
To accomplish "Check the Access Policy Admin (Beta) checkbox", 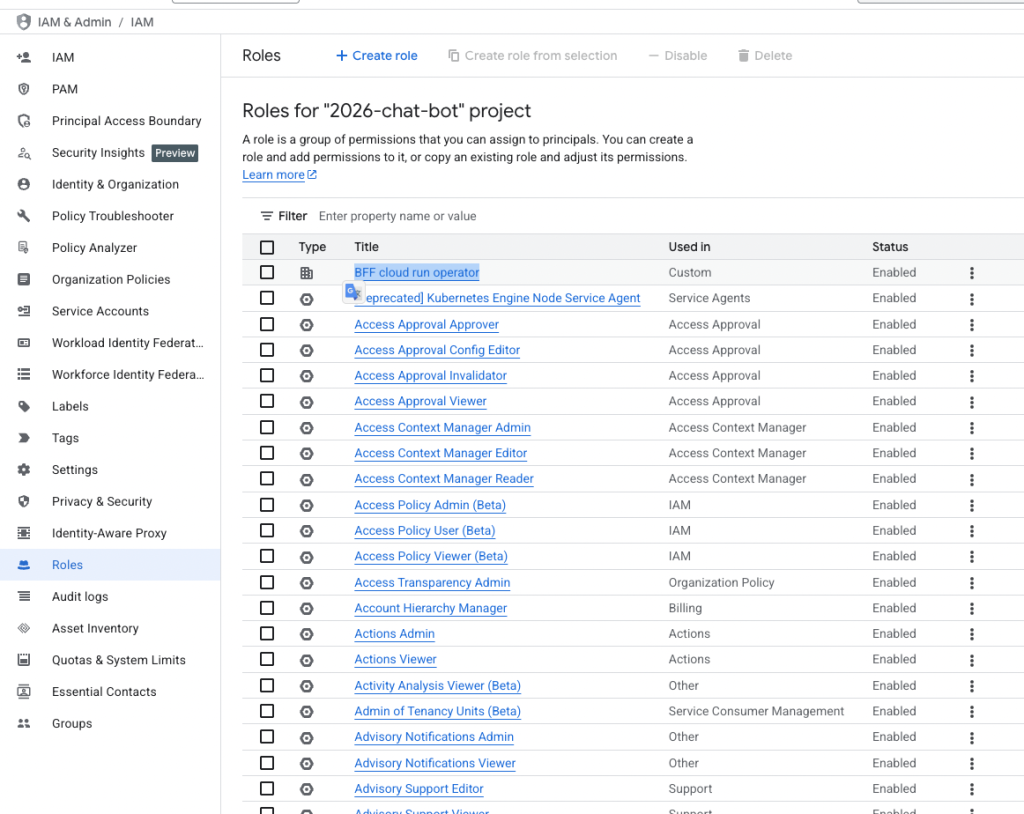I will pos(267,504).
